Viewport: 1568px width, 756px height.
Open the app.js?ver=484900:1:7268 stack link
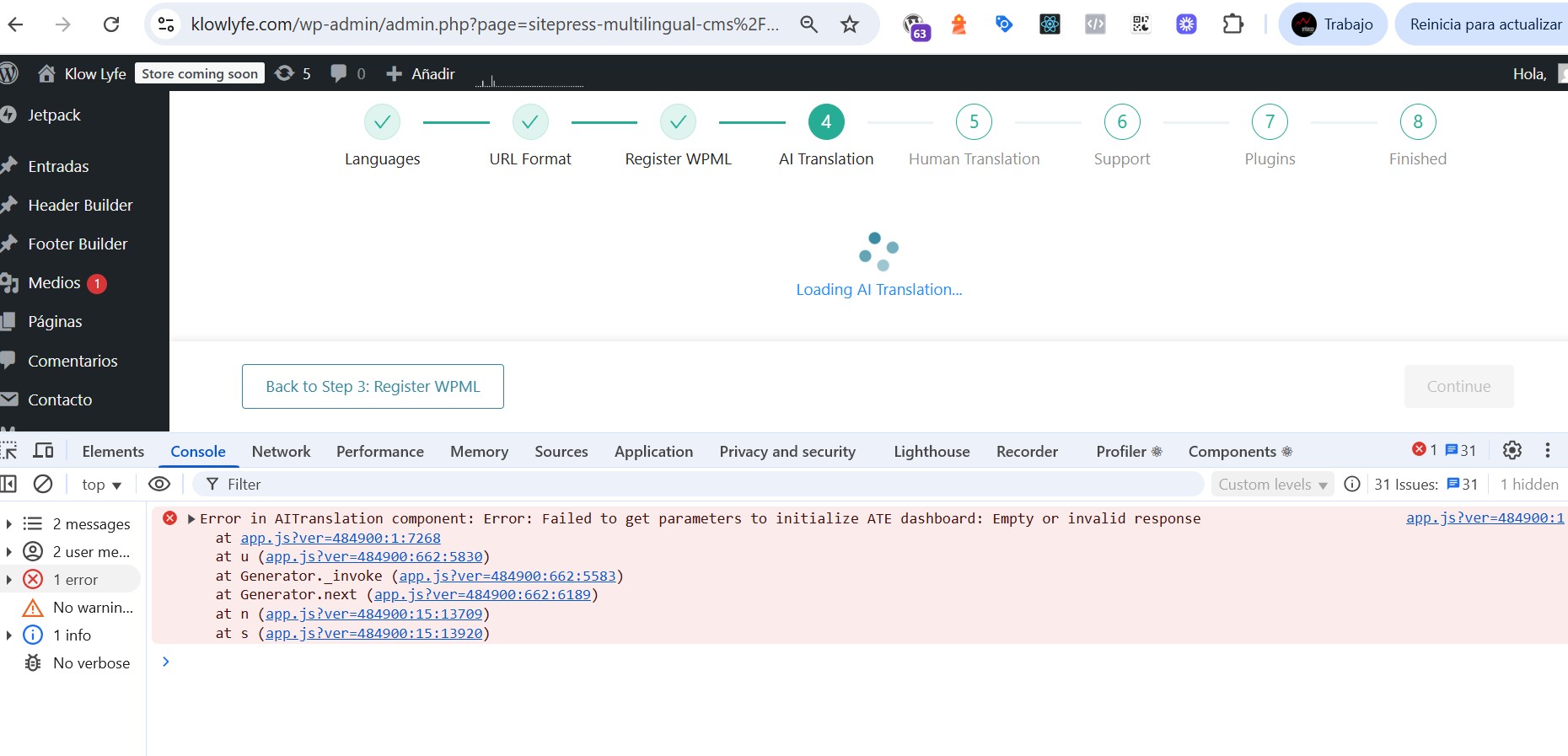click(x=340, y=538)
